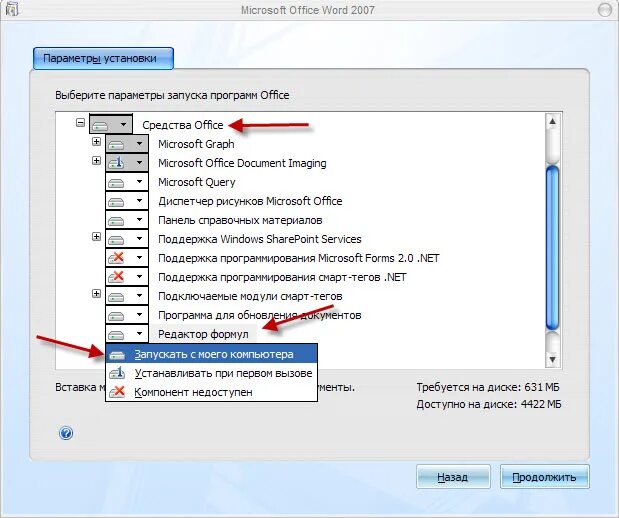Collapse the Средства Office tree node

pyautogui.click(x=80, y=123)
